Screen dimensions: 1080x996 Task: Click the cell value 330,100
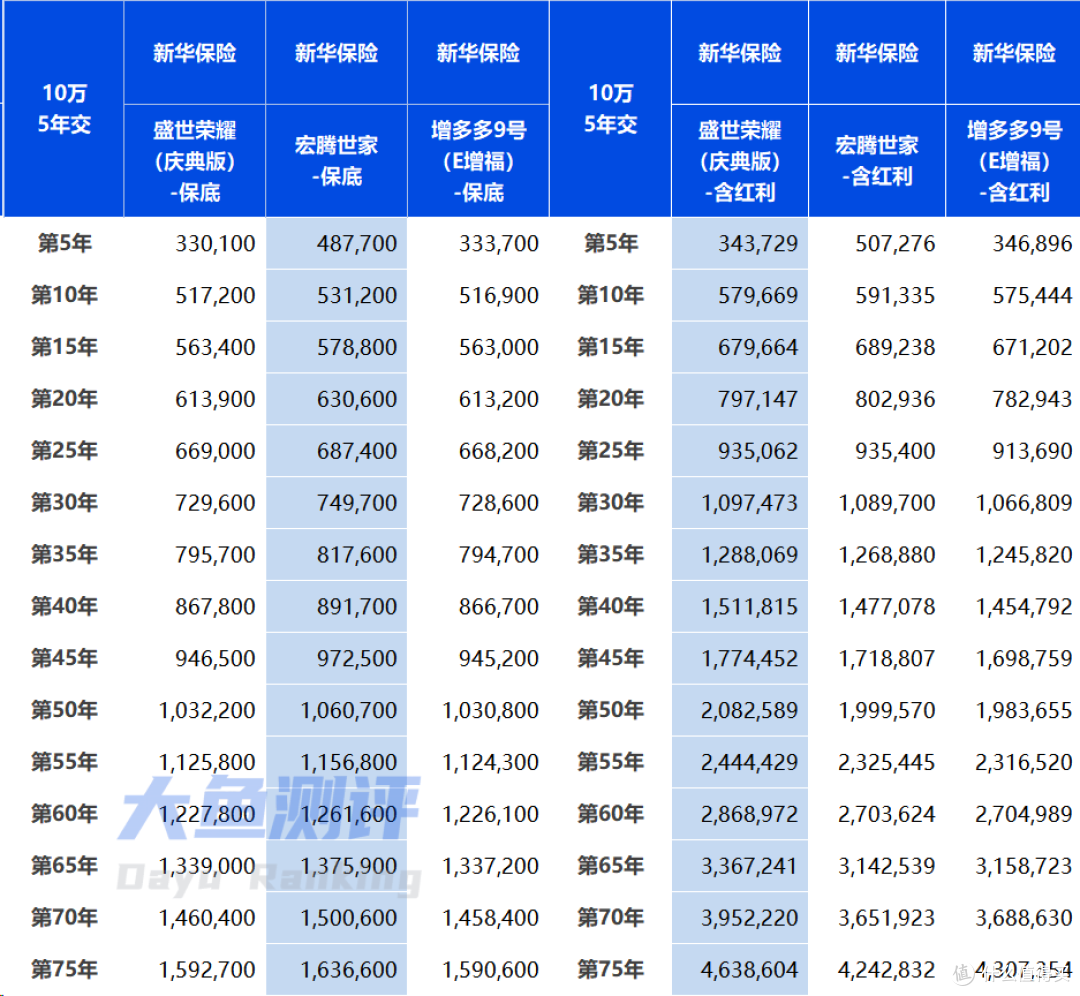215,243
